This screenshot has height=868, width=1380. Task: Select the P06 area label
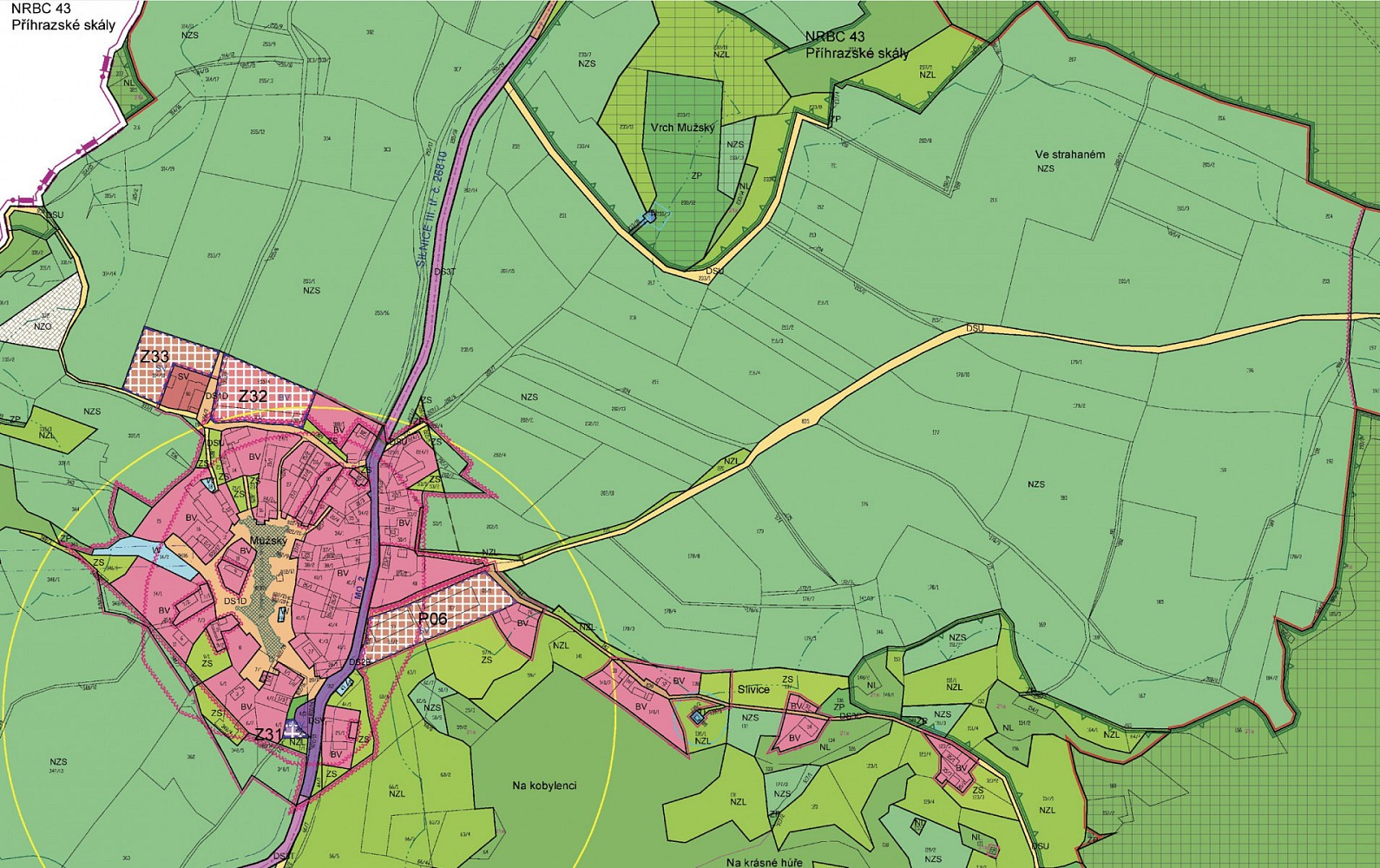[432, 619]
